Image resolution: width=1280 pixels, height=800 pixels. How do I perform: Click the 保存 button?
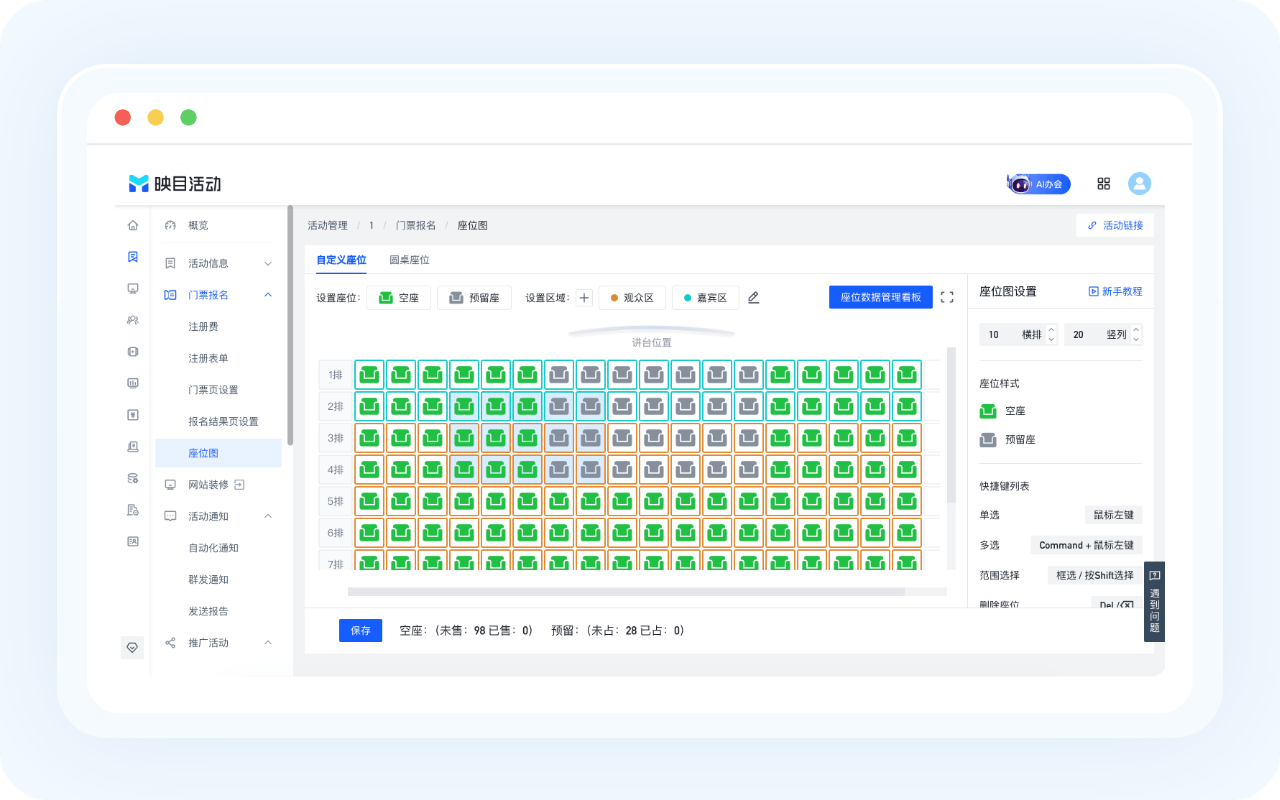pos(360,631)
